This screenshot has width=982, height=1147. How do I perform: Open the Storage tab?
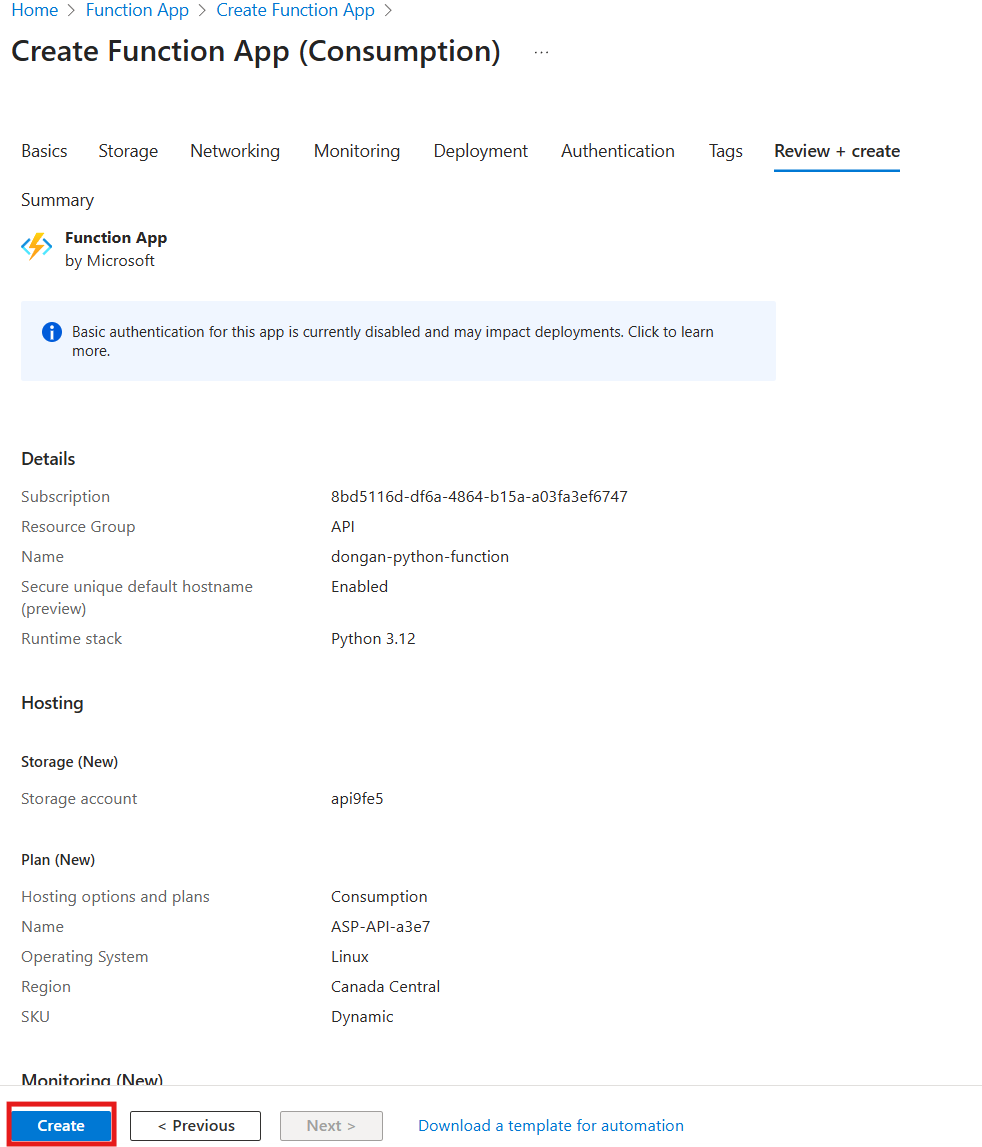[x=128, y=151]
